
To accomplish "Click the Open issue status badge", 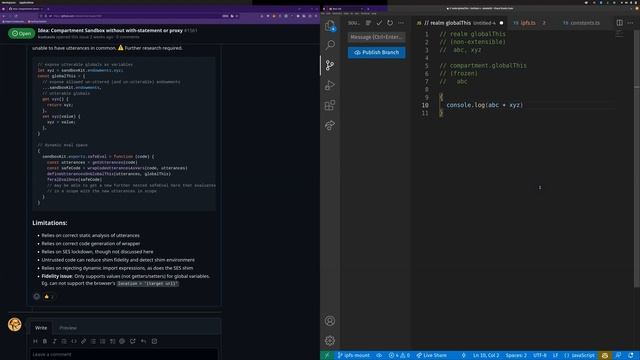I will (x=22, y=33).
